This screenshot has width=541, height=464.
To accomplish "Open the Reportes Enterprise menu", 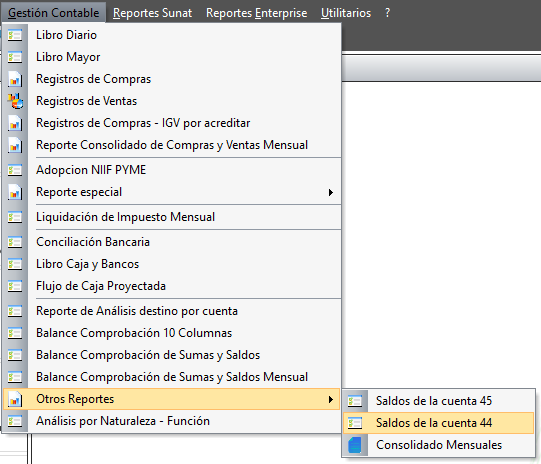I will pyautogui.click(x=256, y=13).
